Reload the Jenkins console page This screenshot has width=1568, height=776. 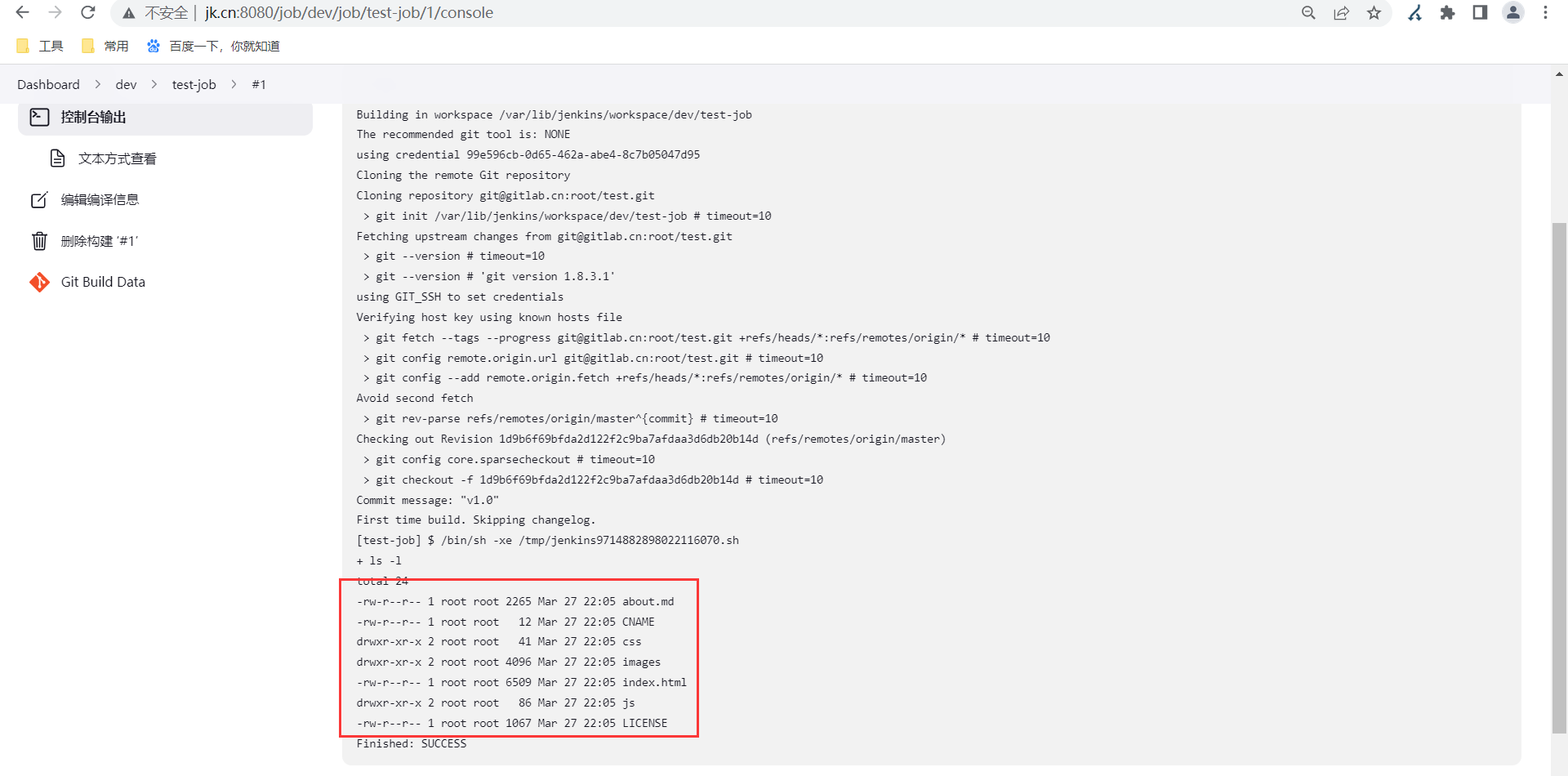coord(88,13)
